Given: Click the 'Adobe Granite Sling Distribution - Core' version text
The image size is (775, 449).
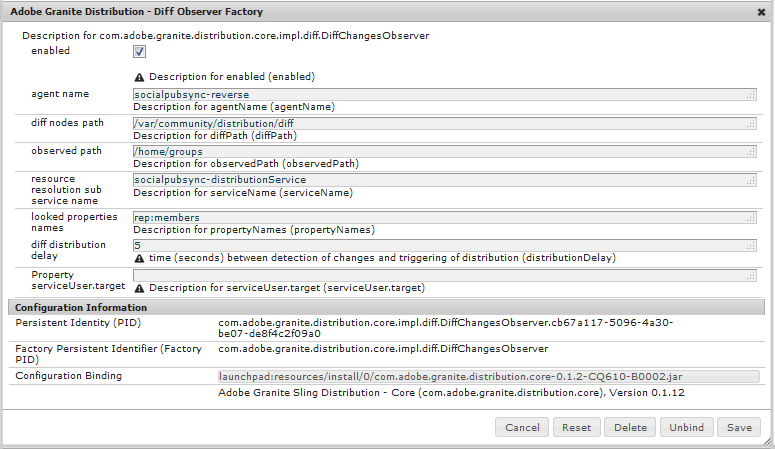Looking at the screenshot, I should [451, 393].
